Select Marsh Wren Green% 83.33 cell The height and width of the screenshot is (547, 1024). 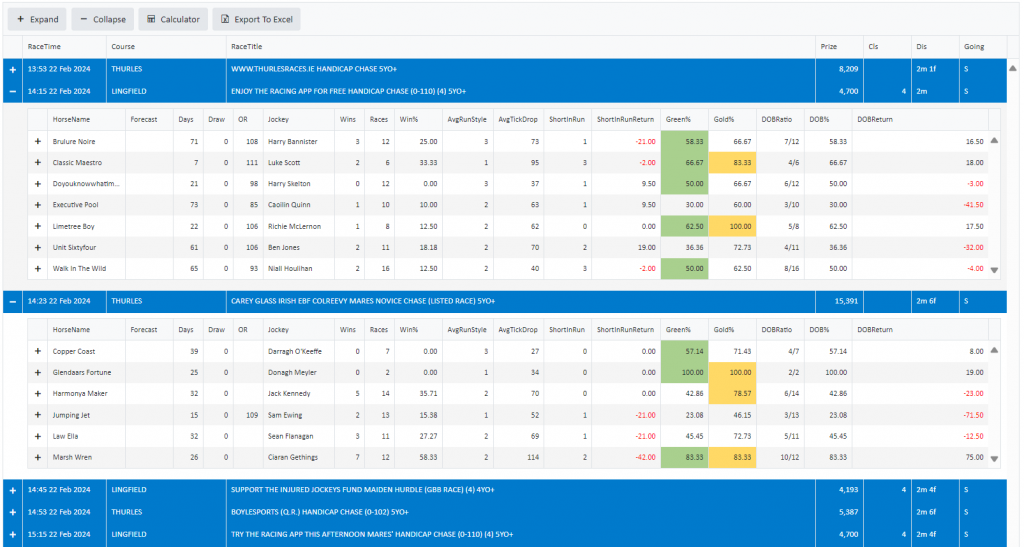pos(684,458)
